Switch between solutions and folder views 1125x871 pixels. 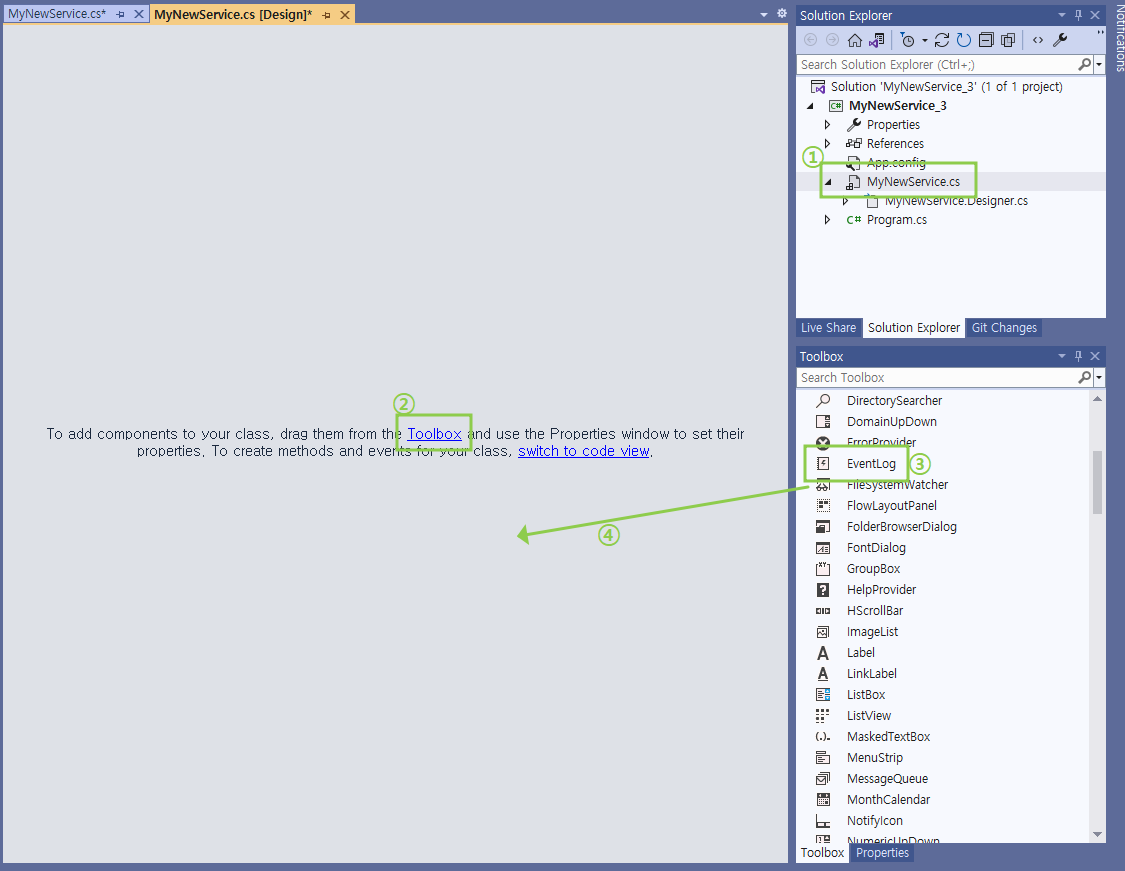point(877,40)
